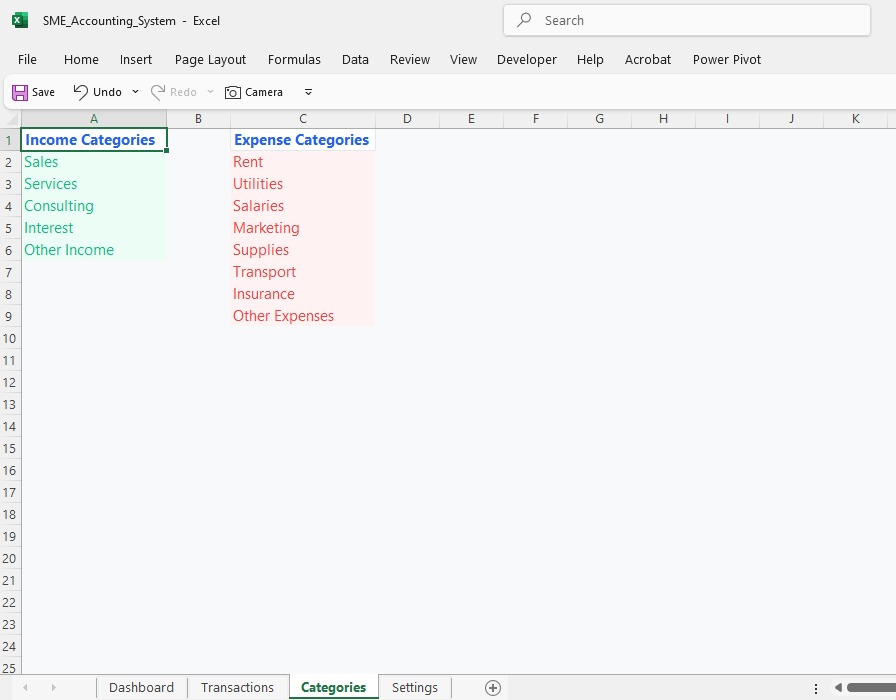Select the Utilities cell
Screen dimensions: 896x700
click(x=303, y=184)
